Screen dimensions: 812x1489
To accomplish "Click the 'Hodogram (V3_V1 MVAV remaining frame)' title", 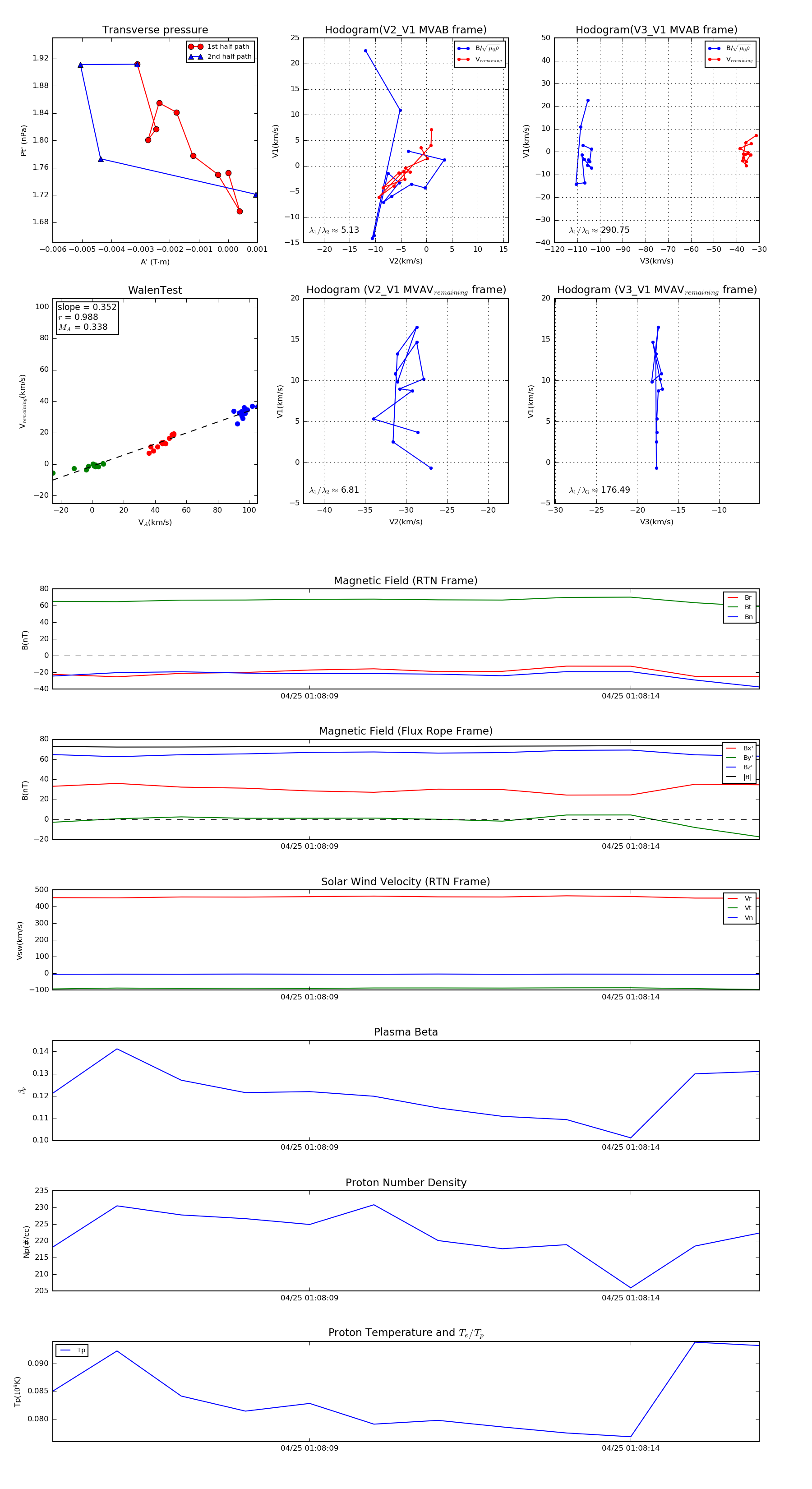I will (656, 290).
